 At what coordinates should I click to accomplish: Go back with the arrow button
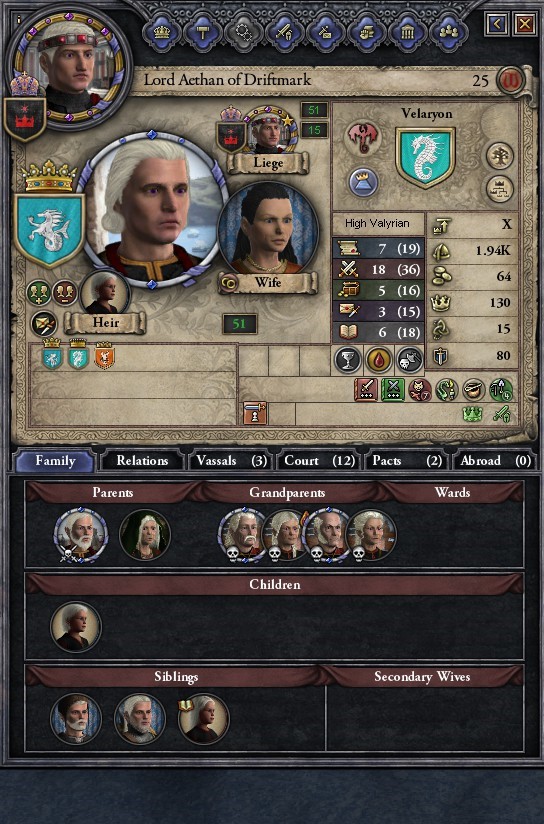(497, 24)
